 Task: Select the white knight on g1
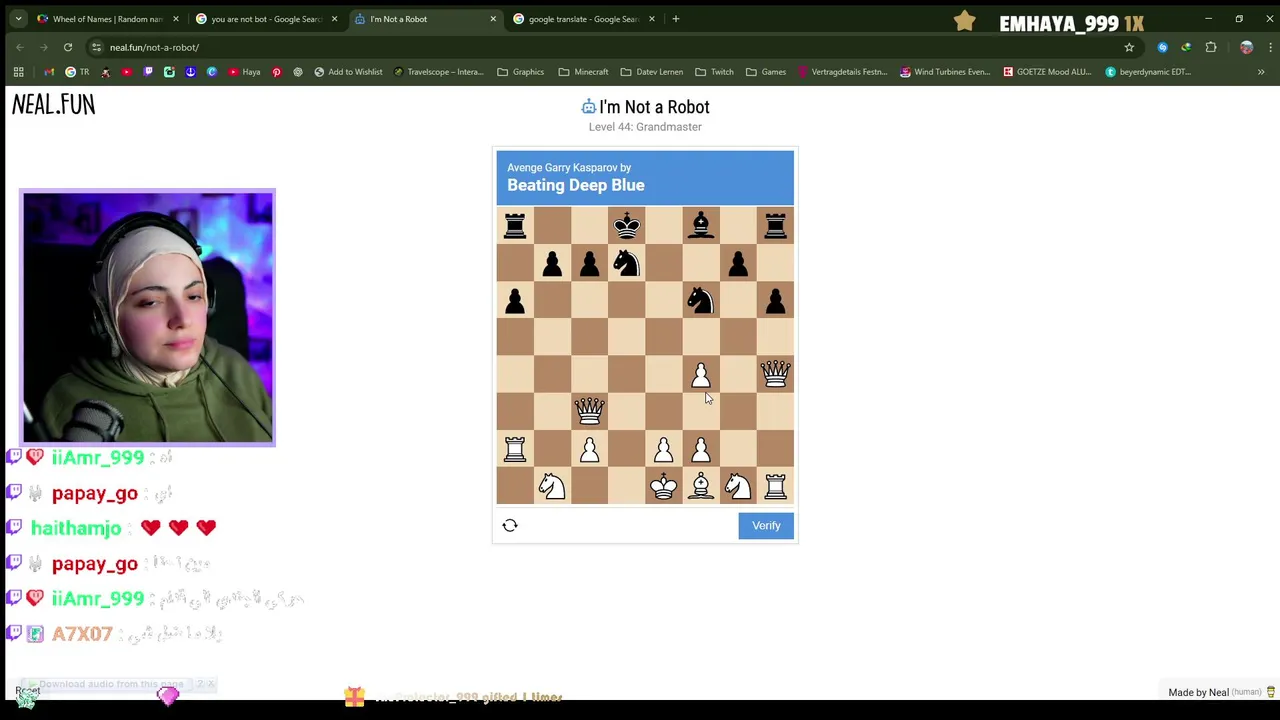tap(738, 486)
